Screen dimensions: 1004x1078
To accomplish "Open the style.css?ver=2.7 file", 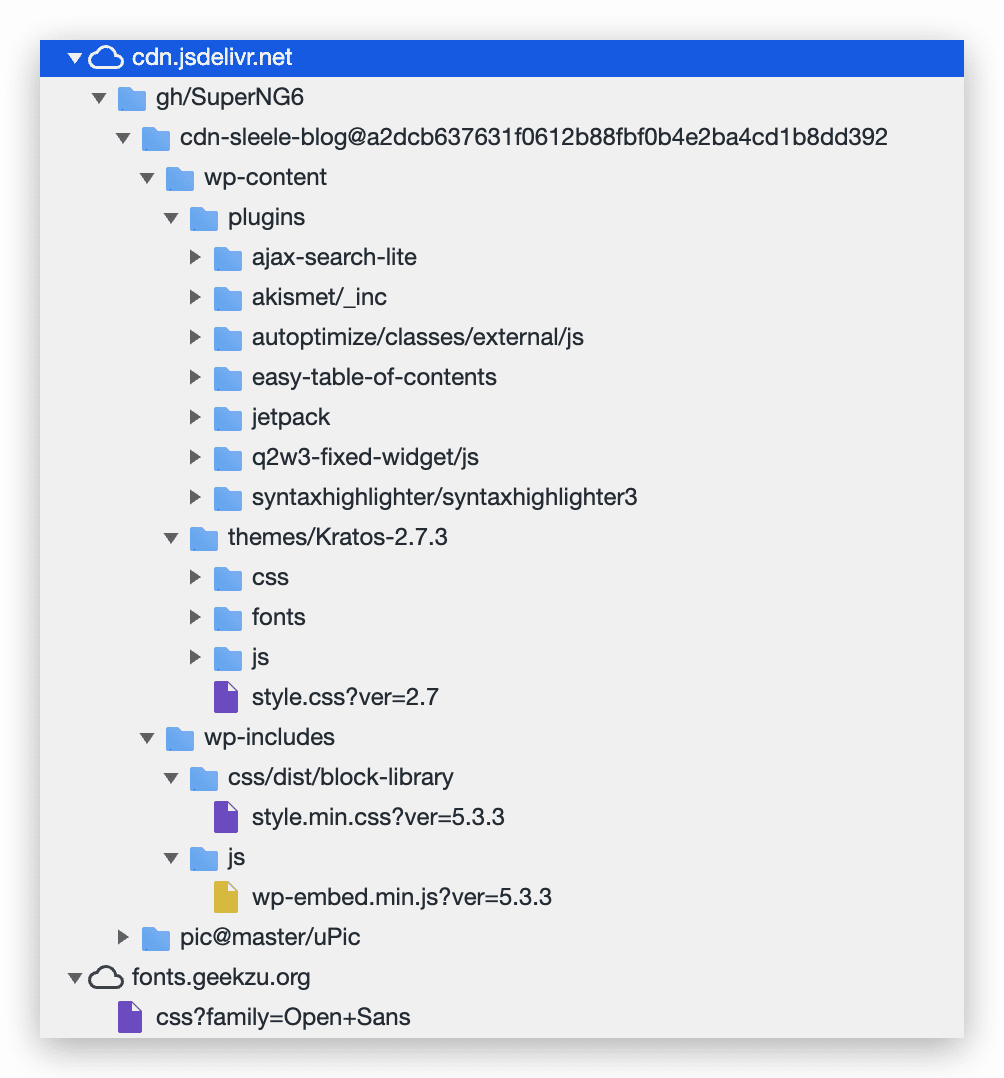I will [x=345, y=697].
